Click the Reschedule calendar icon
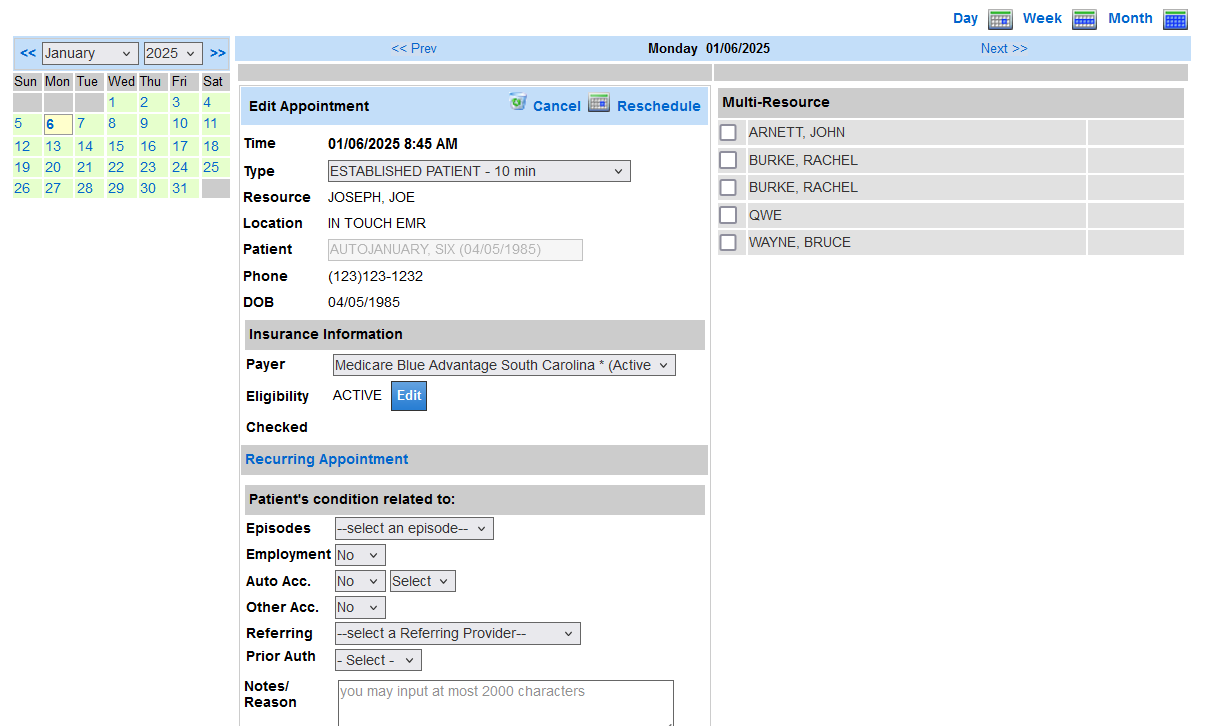Viewport: 1214px width, 726px height. click(x=599, y=103)
